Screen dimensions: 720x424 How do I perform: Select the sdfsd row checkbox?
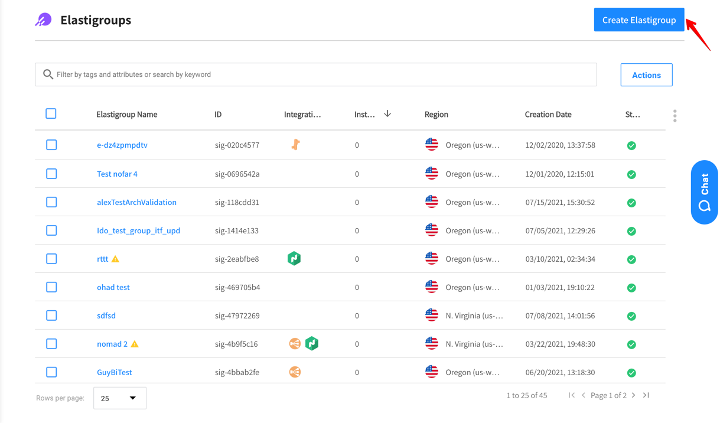(x=51, y=315)
